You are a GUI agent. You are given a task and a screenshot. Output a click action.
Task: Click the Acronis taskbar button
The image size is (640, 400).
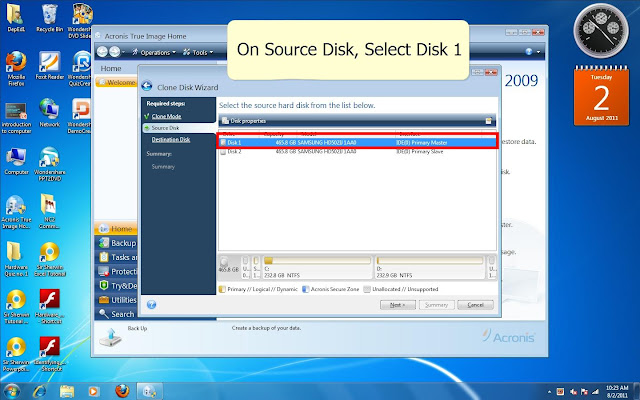149,391
